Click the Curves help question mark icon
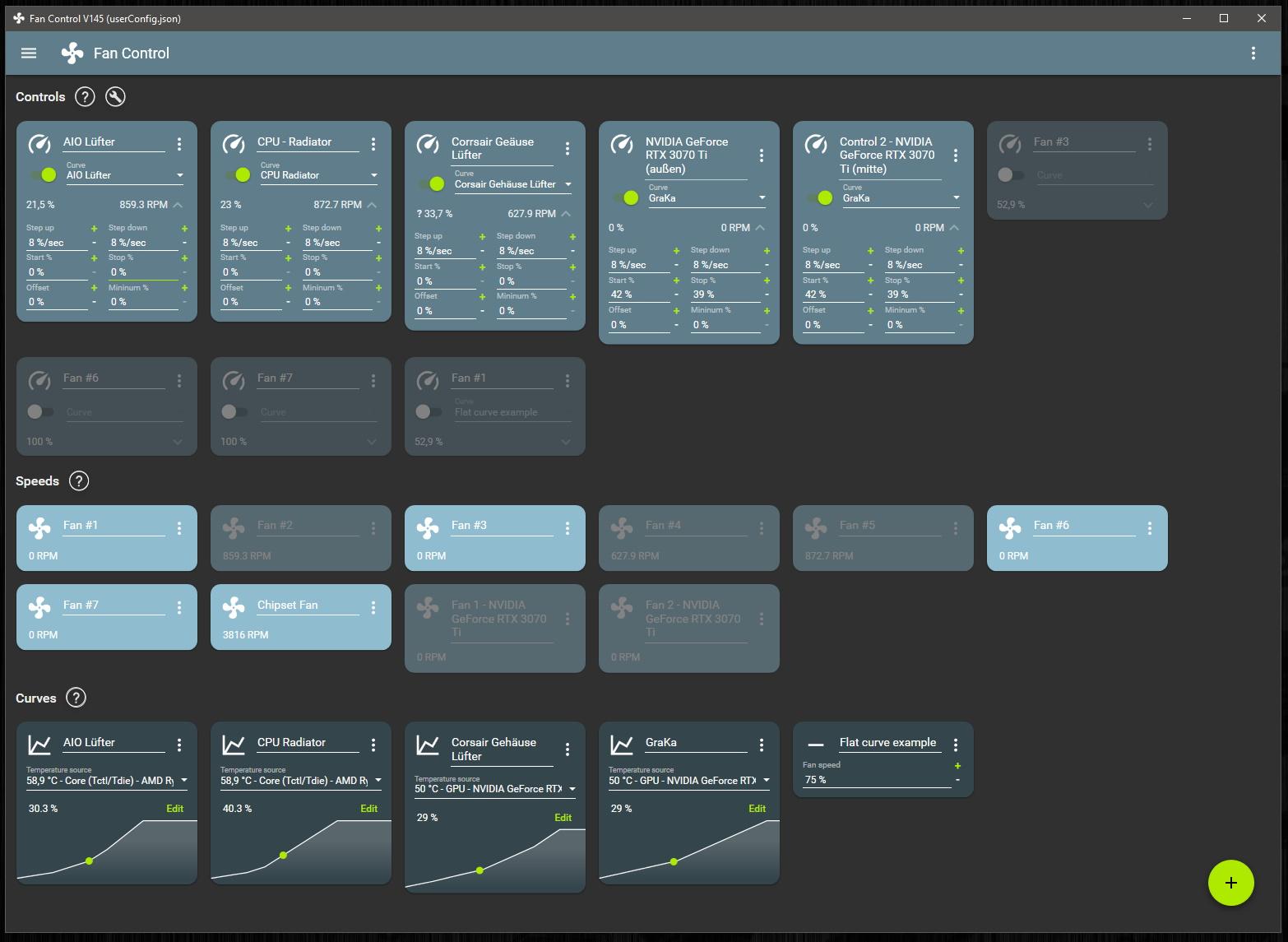 click(76, 698)
